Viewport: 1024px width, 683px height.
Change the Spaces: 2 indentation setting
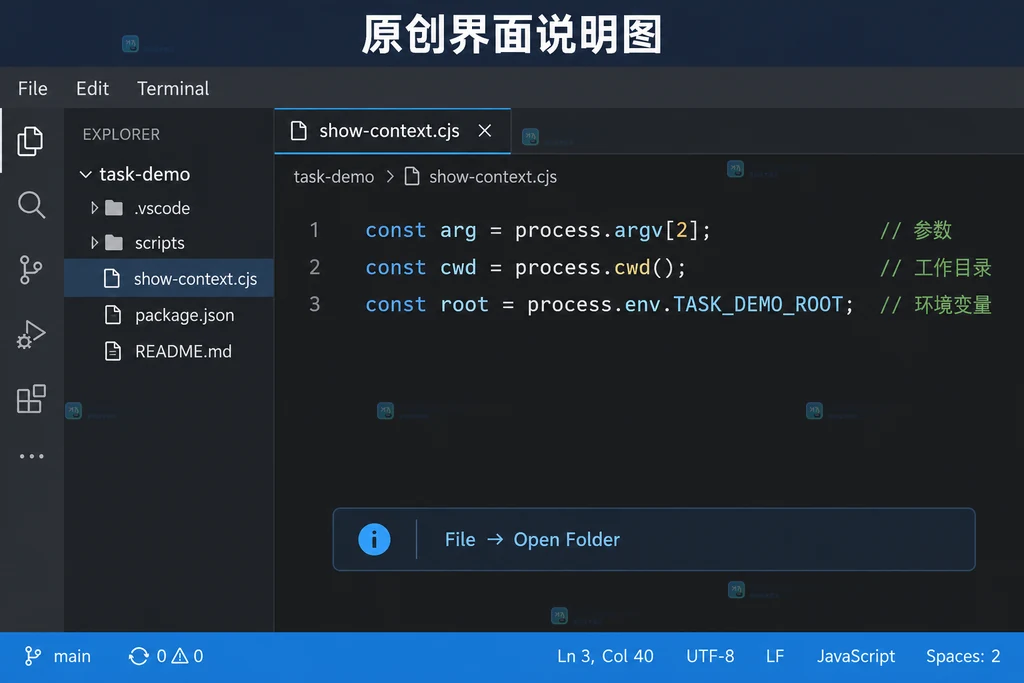click(x=963, y=656)
